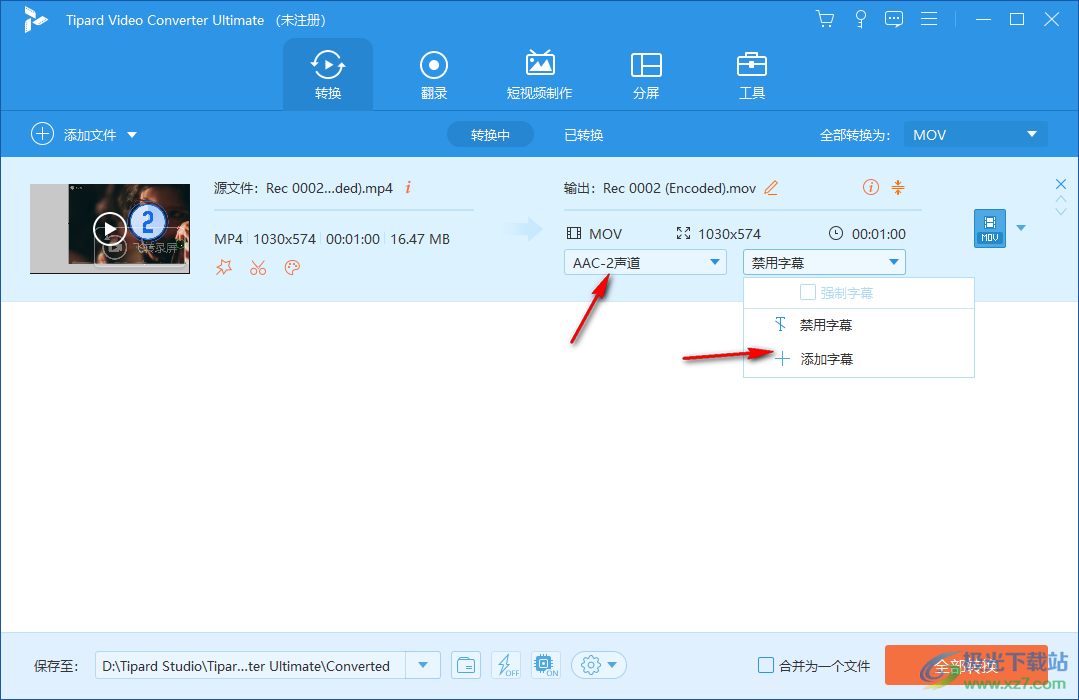This screenshot has width=1079, height=700.
Task: Open the 短视频制作 feature tab
Action: coord(540,73)
